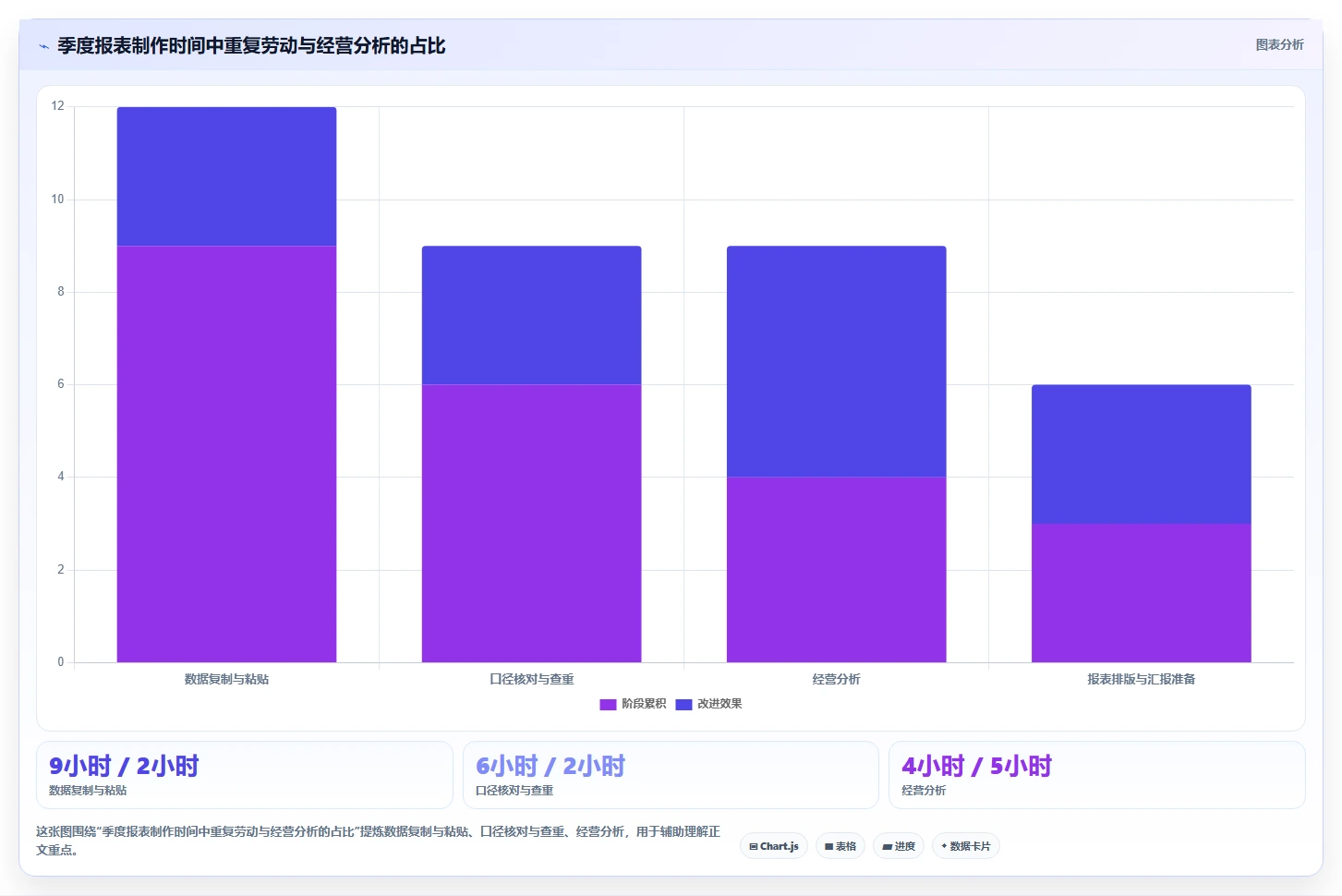Click the x-axis label 数据复制与粘贴
The width and height of the screenshot is (1342, 896).
pyautogui.click(x=226, y=679)
